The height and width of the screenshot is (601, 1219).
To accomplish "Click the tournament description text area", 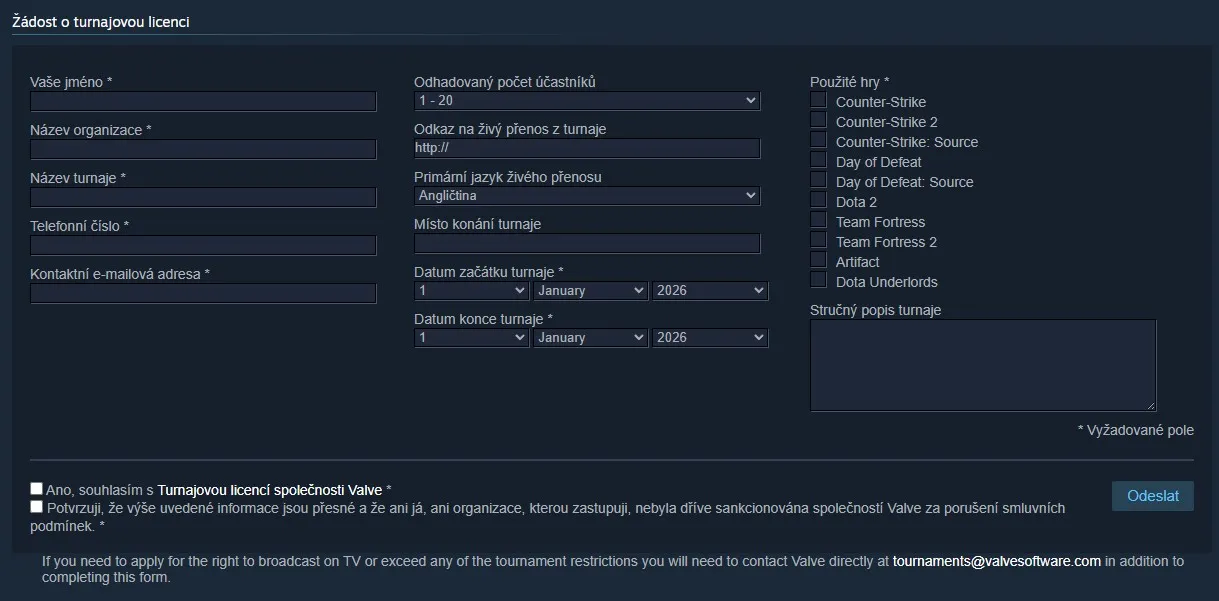I will tap(982, 365).
